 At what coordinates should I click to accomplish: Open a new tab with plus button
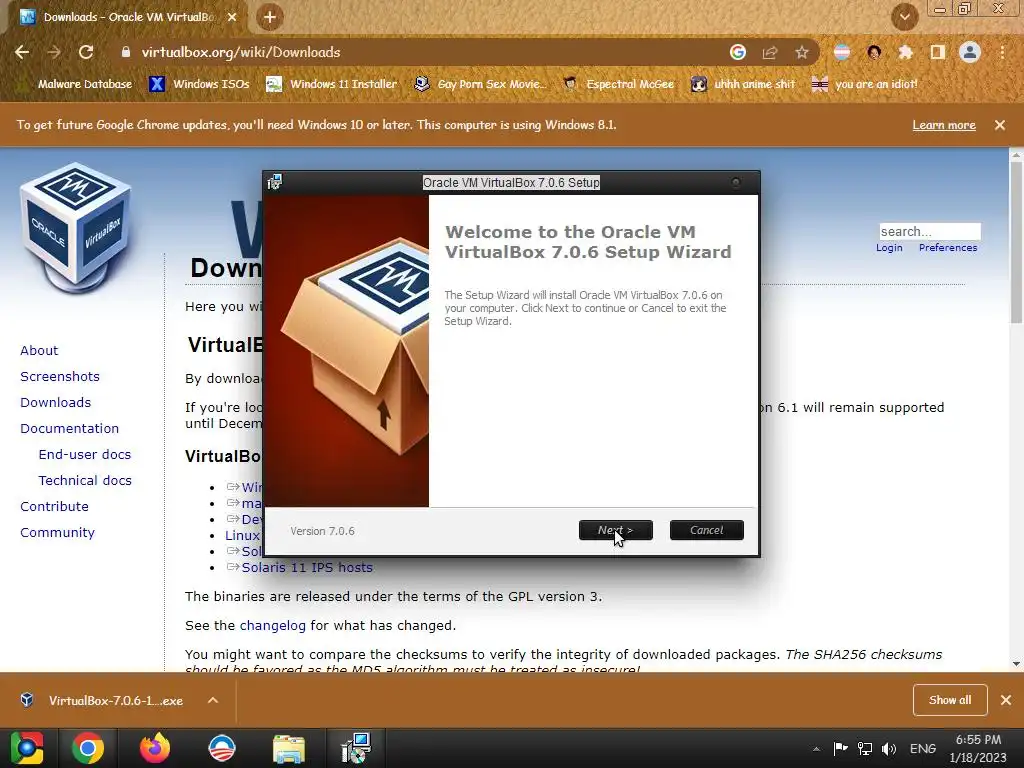pyautogui.click(x=270, y=17)
